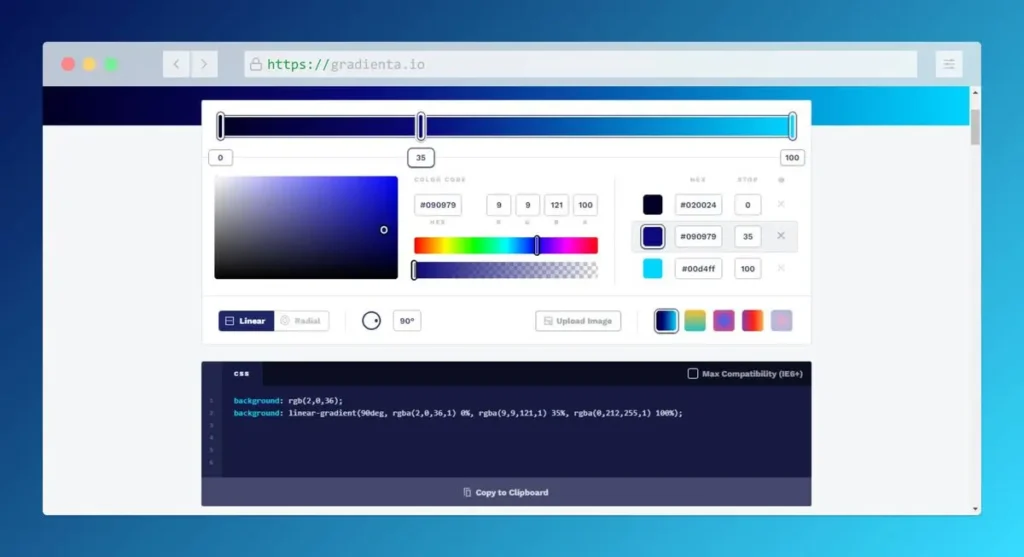
Task: Click the opacity transparency slider
Action: [505, 270]
